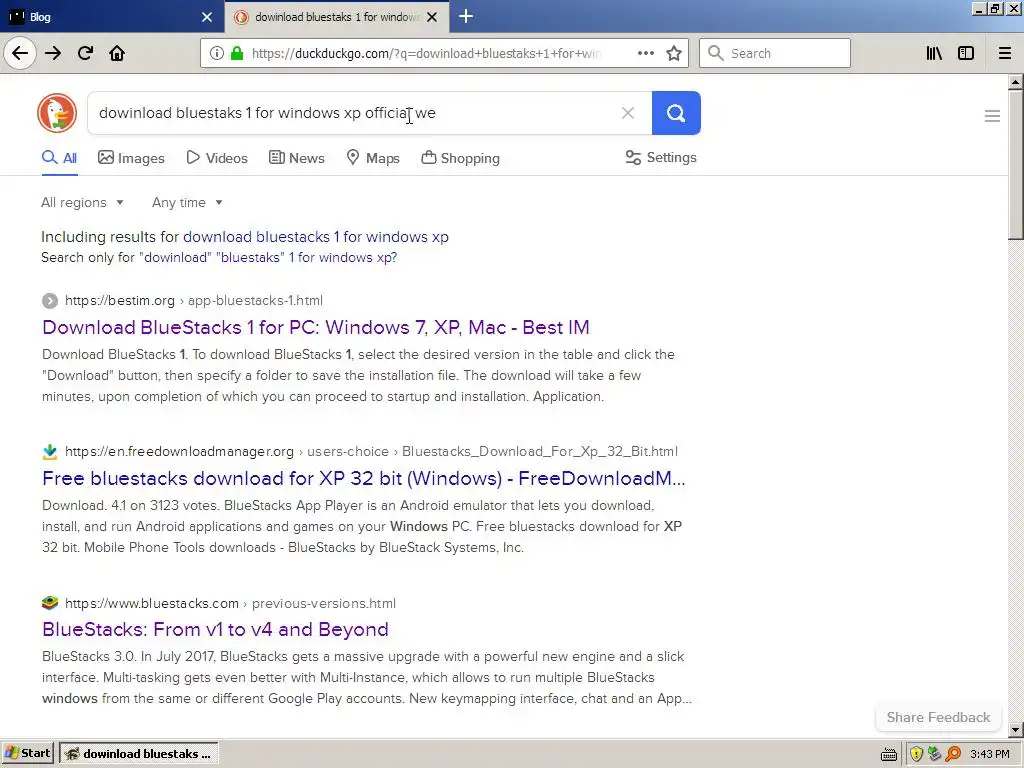Image resolution: width=1024 pixels, height=768 pixels.
Task: Select the download bluestaks browser tab
Action: click(337, 17)
